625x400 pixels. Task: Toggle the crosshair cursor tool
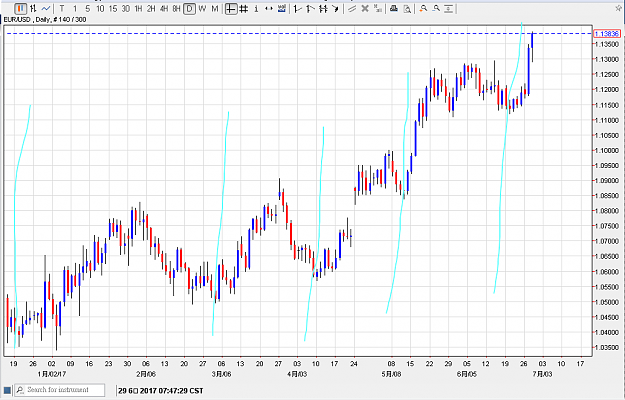coord(230,8)
